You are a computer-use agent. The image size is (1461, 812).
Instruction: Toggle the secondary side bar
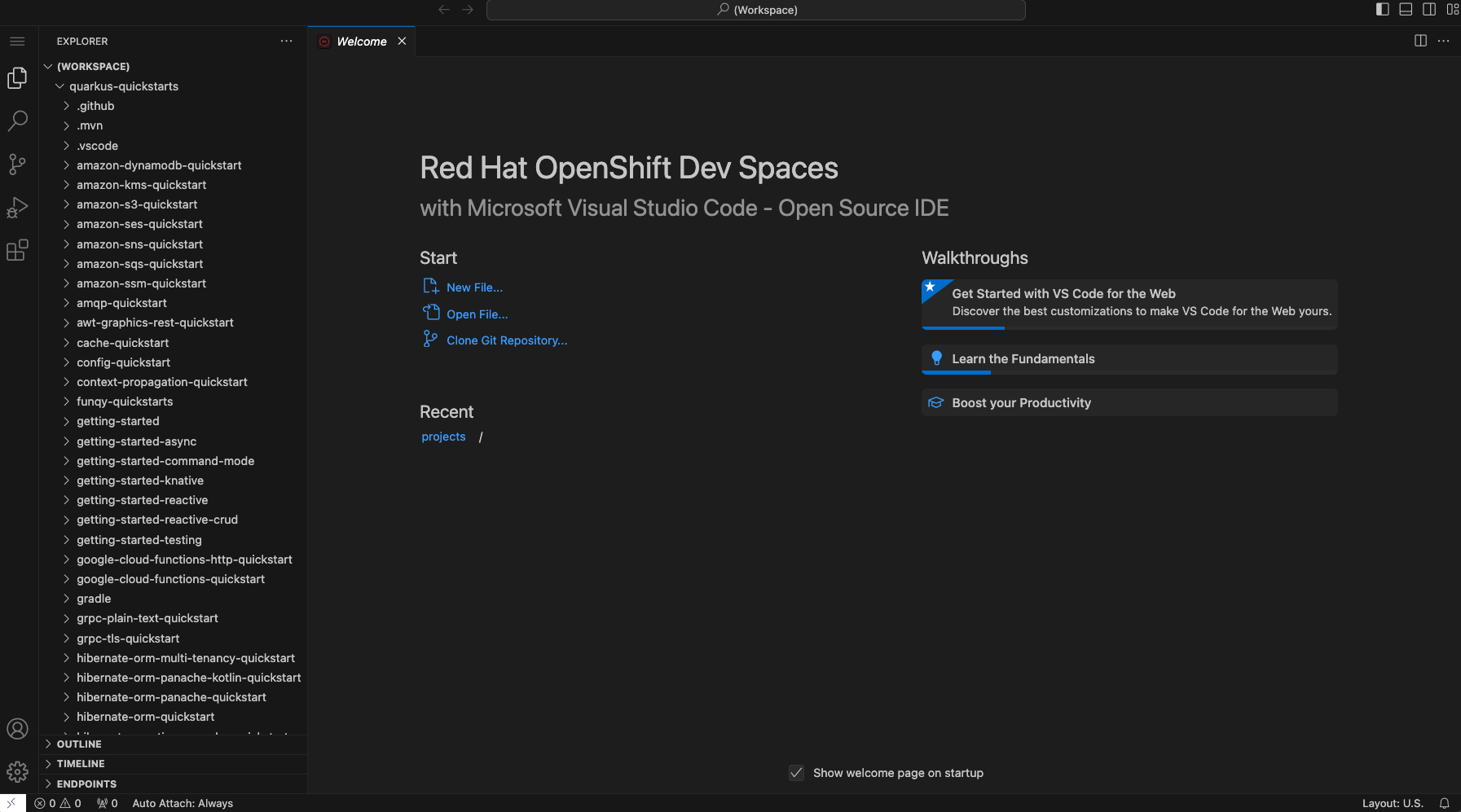1429,9
